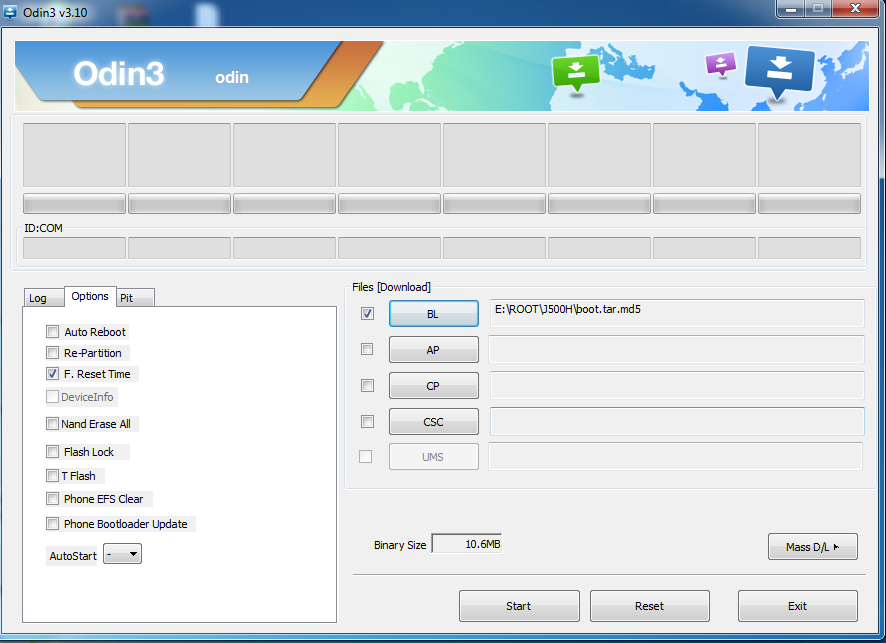Click the purple download icon in banner
Screen dimensions: 886x643
pos(721,64)
